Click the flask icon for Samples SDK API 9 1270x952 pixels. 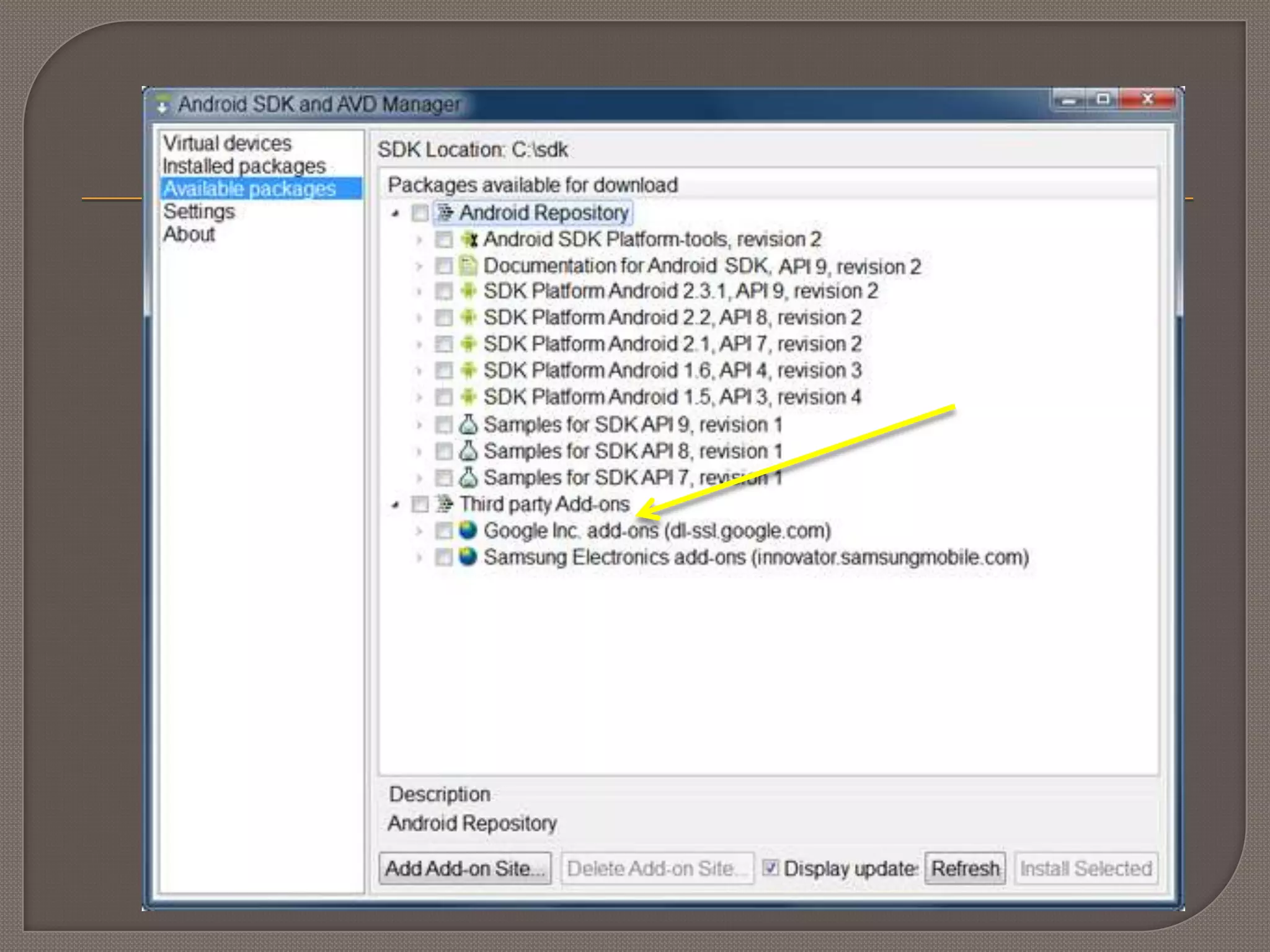click(x=469, y=425)
